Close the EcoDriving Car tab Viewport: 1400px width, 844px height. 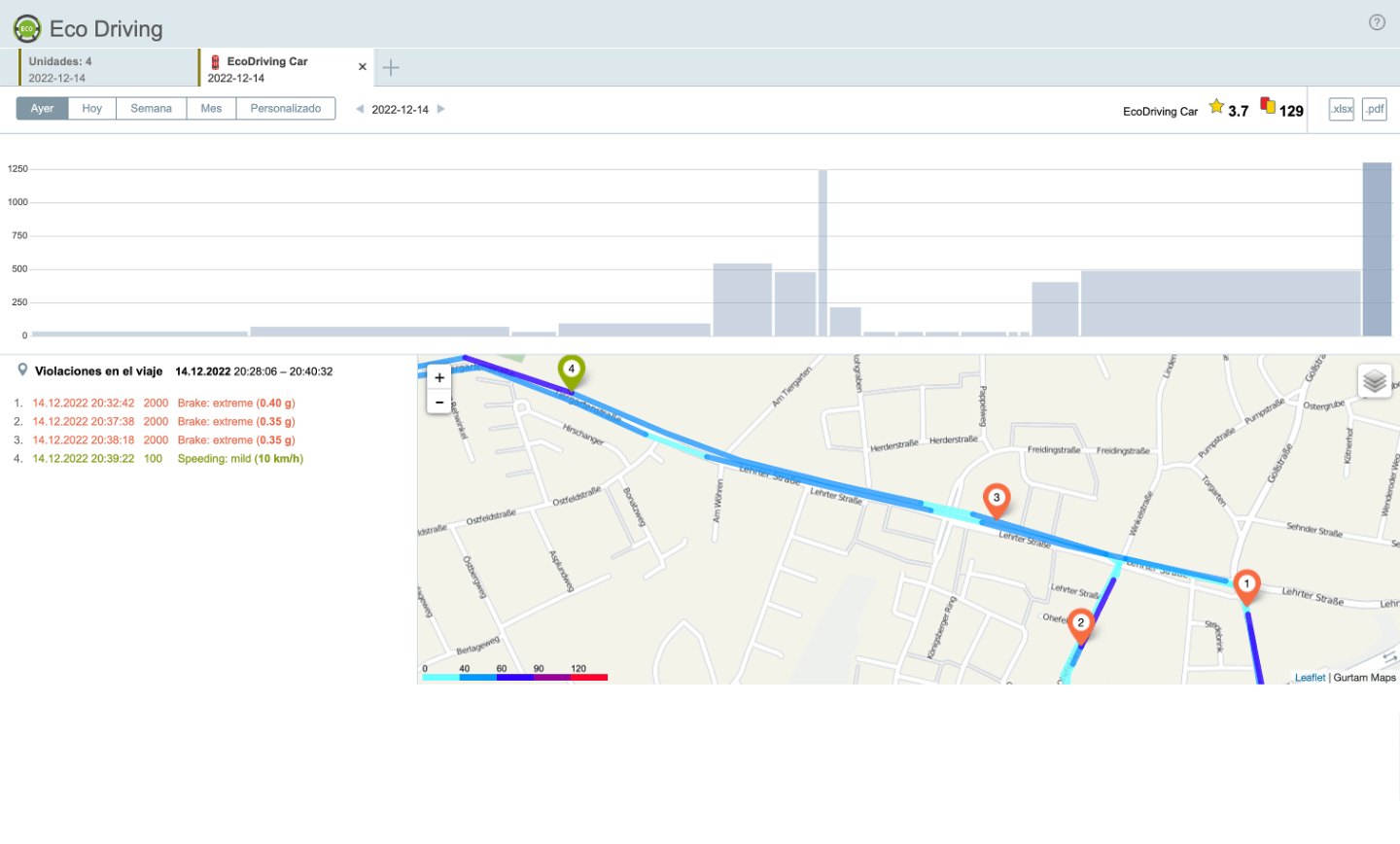(363, 67)
